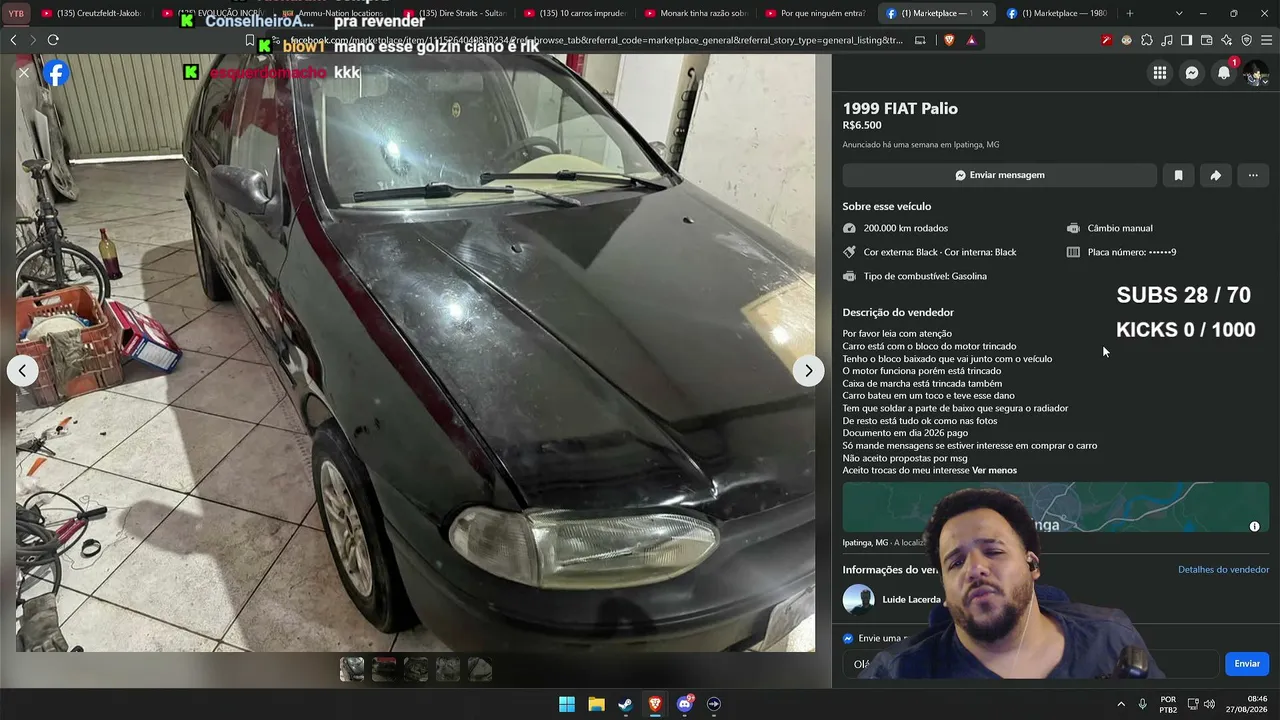
Task: Reload the current page
Action: (53, 40)
